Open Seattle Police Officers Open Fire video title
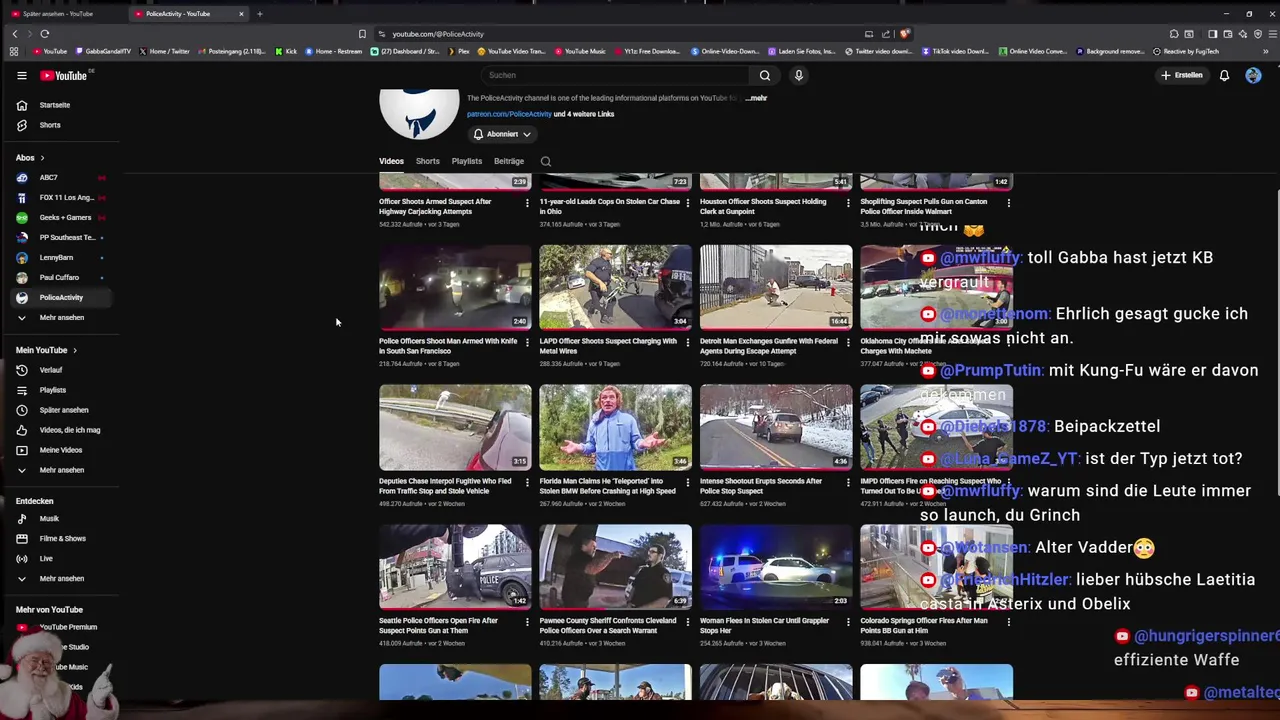Screen dimensions: 1280x720 pyautogui.click(x=438, y=625)
